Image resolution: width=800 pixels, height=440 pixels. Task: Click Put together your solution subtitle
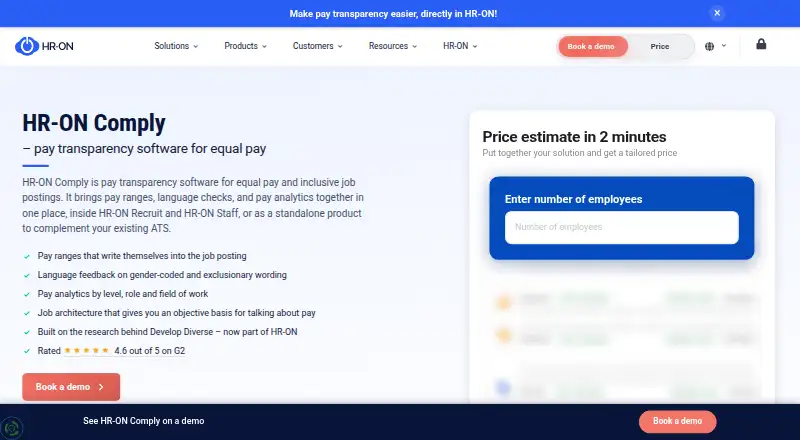(x=580, y=153)
